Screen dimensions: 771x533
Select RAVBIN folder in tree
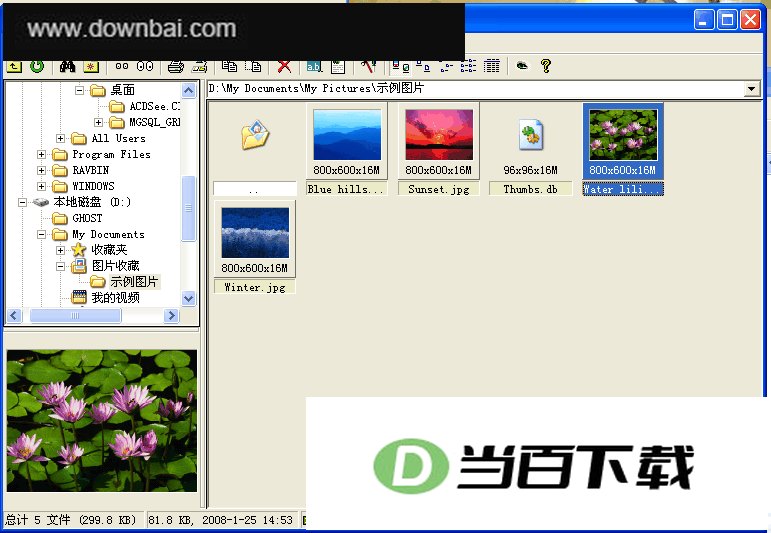click(x=90, y=170)
